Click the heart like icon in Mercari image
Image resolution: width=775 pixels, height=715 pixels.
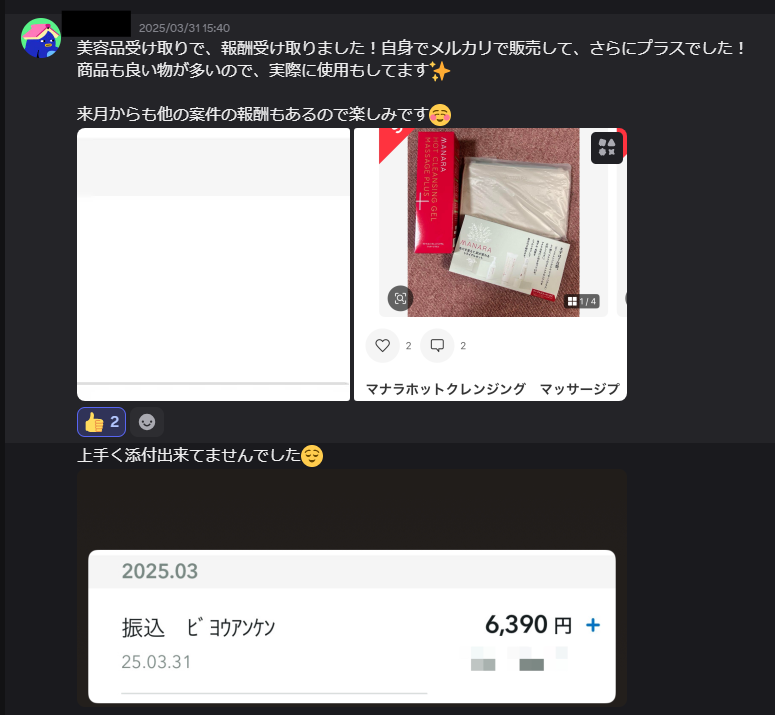(x=382, y=345)
